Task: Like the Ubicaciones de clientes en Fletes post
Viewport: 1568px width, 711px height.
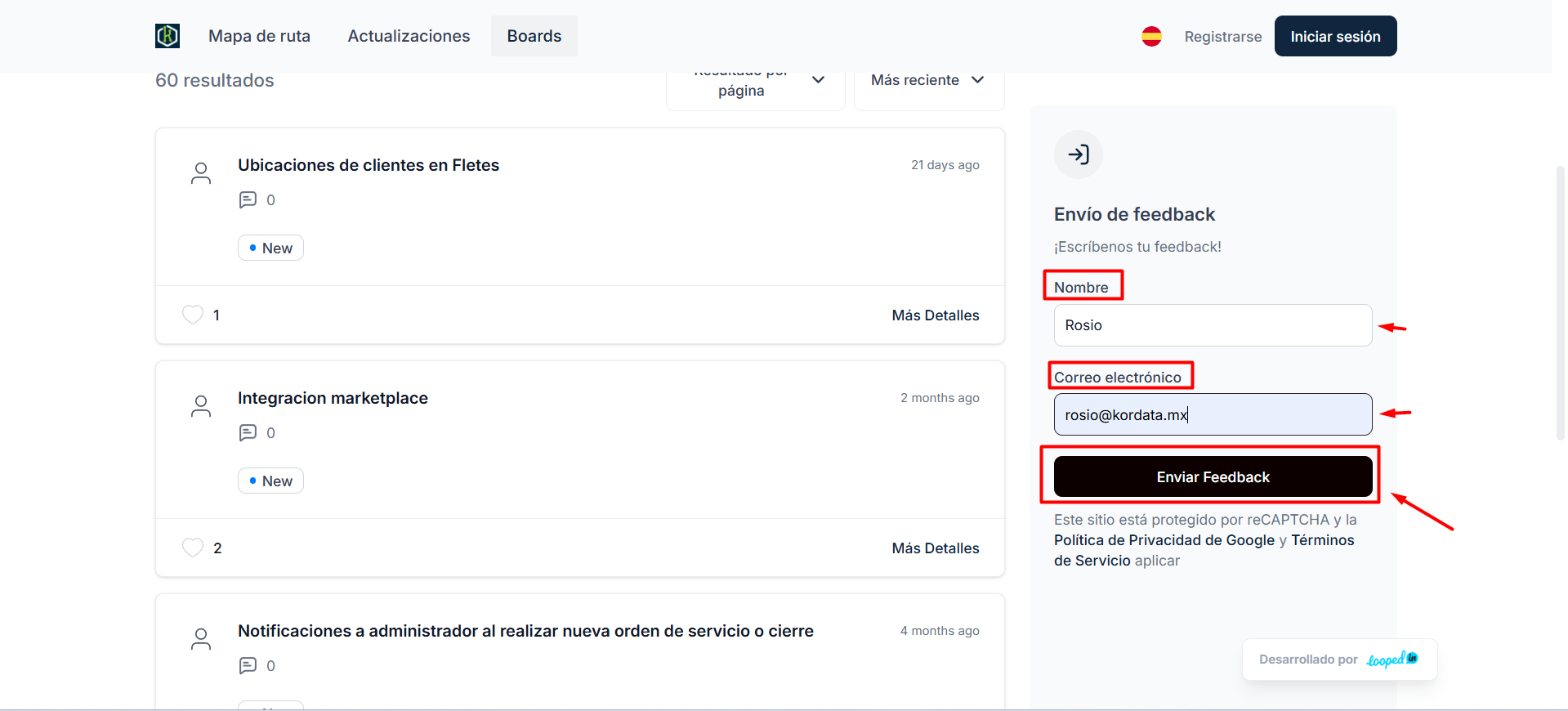Action: 193,315
